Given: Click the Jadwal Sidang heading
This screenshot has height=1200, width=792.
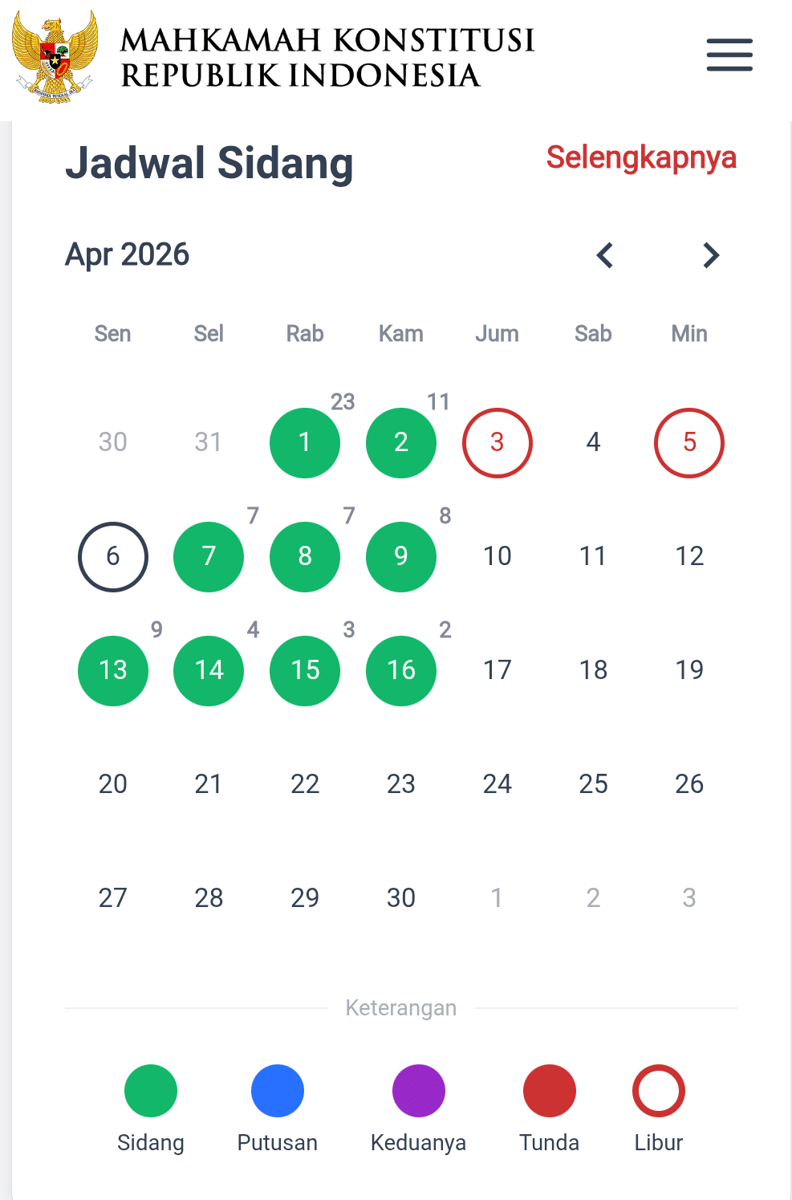Looking at the screenshot, I should click(209, 163).
